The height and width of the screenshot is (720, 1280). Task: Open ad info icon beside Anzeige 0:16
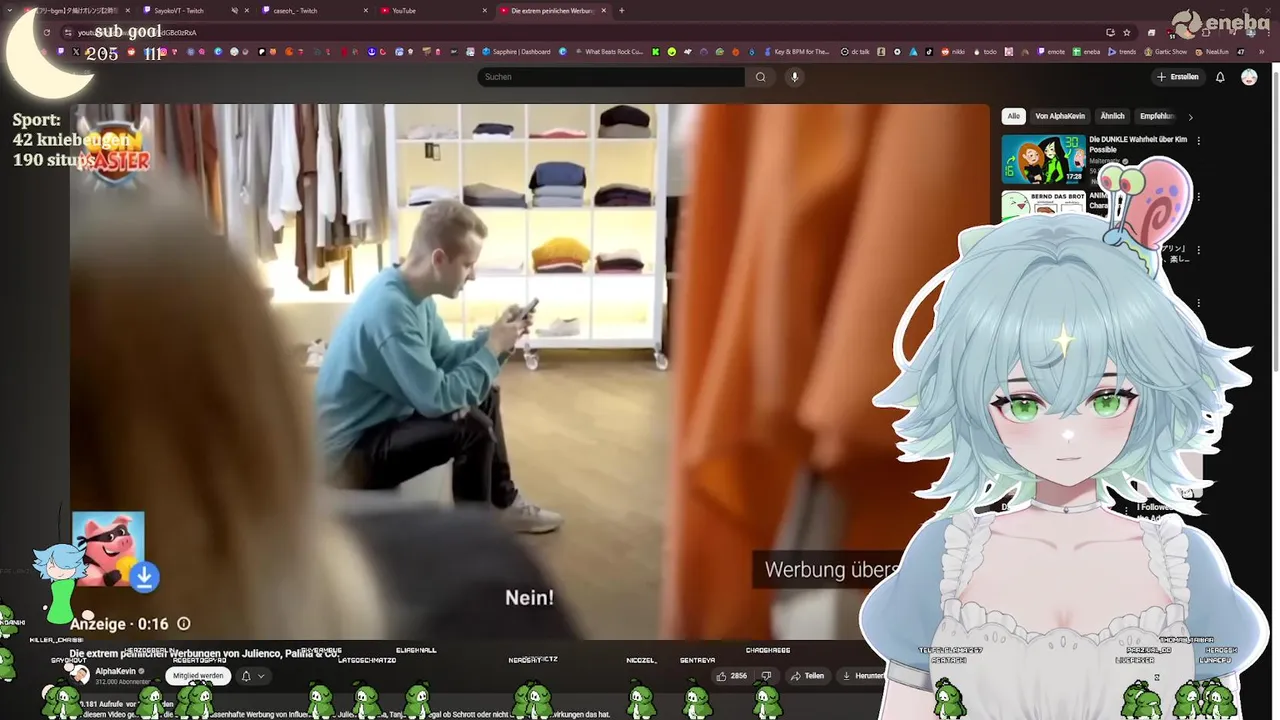point(184,624)
